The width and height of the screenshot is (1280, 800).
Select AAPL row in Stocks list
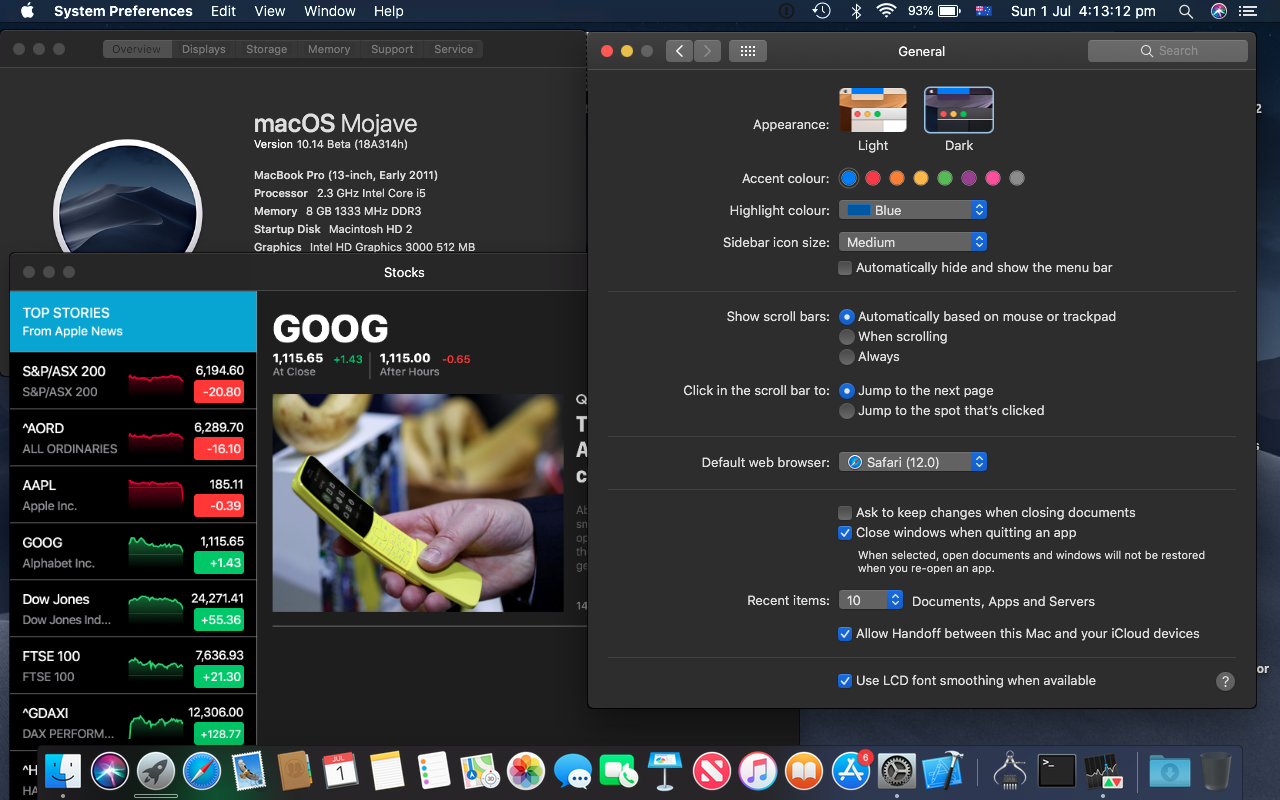(133, 495)
